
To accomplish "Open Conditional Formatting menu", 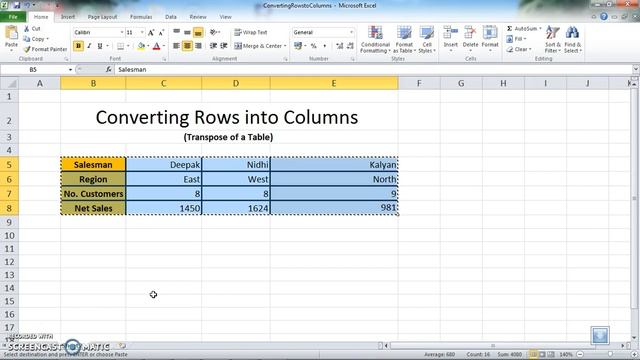I will click(x=375, y=39).
